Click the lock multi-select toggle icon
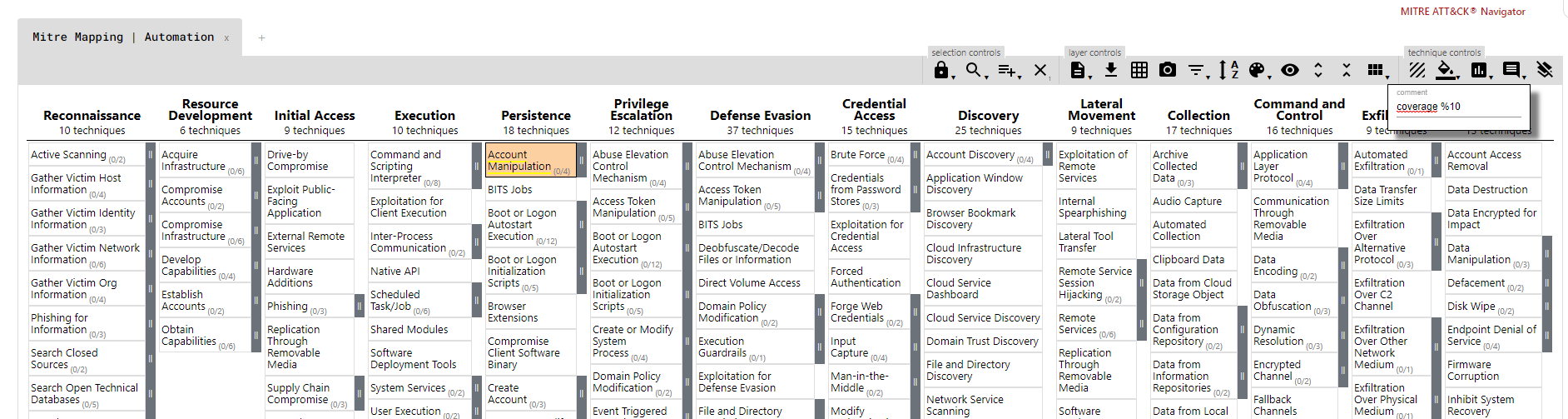 [x=940, y=71]
